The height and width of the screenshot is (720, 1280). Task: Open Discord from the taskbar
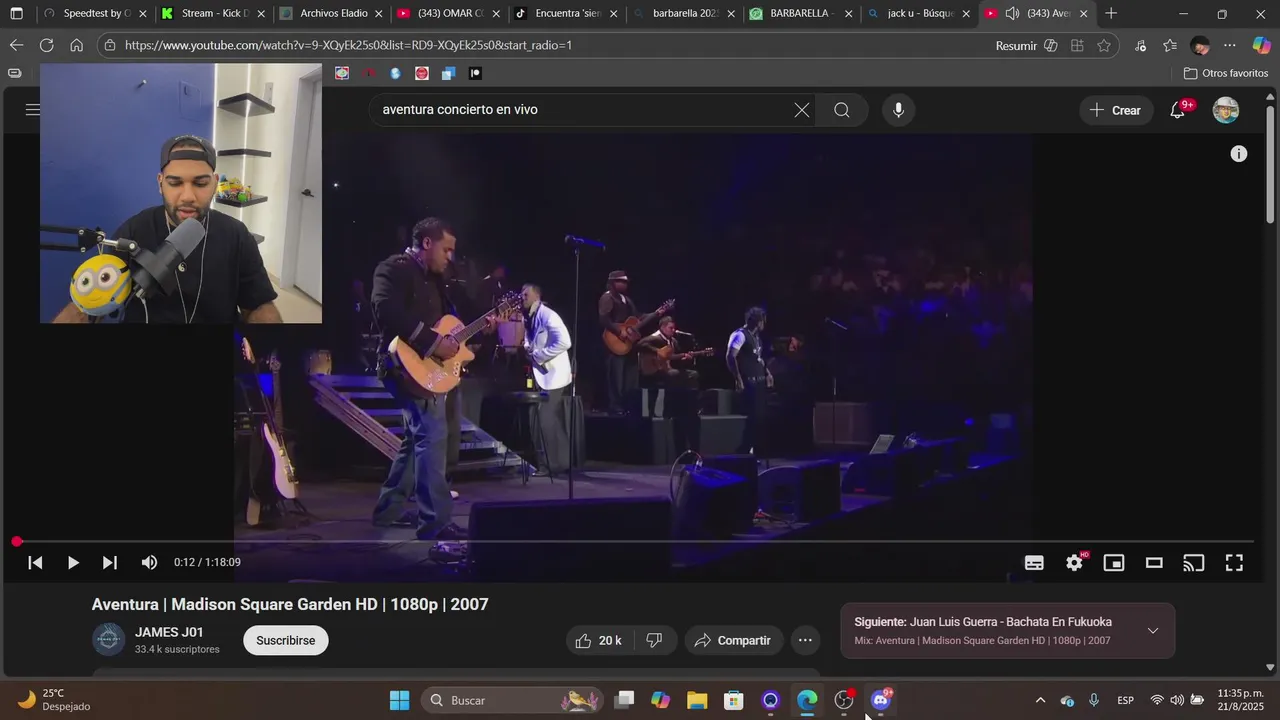pyautogui.click(x=881, y=700)
